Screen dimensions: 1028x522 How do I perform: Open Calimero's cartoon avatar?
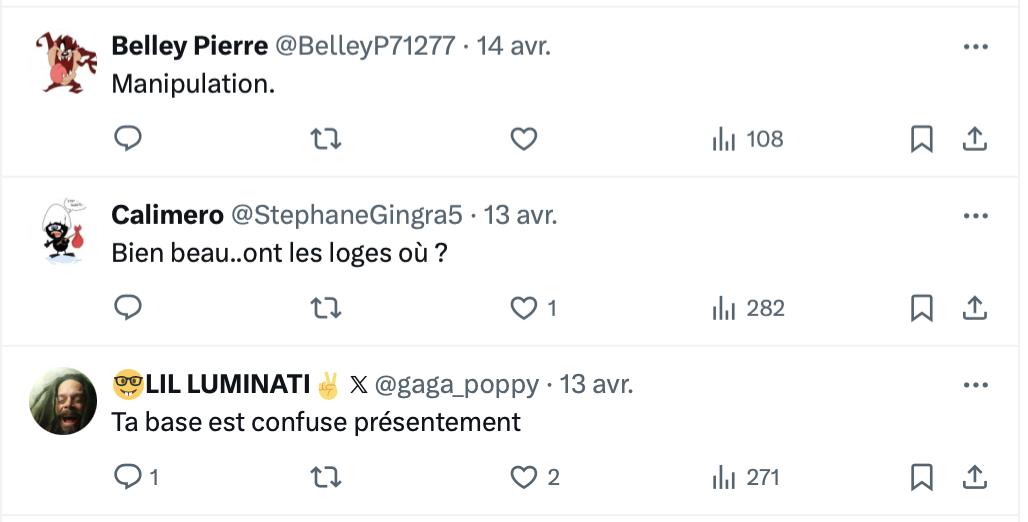tap(63, 231)
